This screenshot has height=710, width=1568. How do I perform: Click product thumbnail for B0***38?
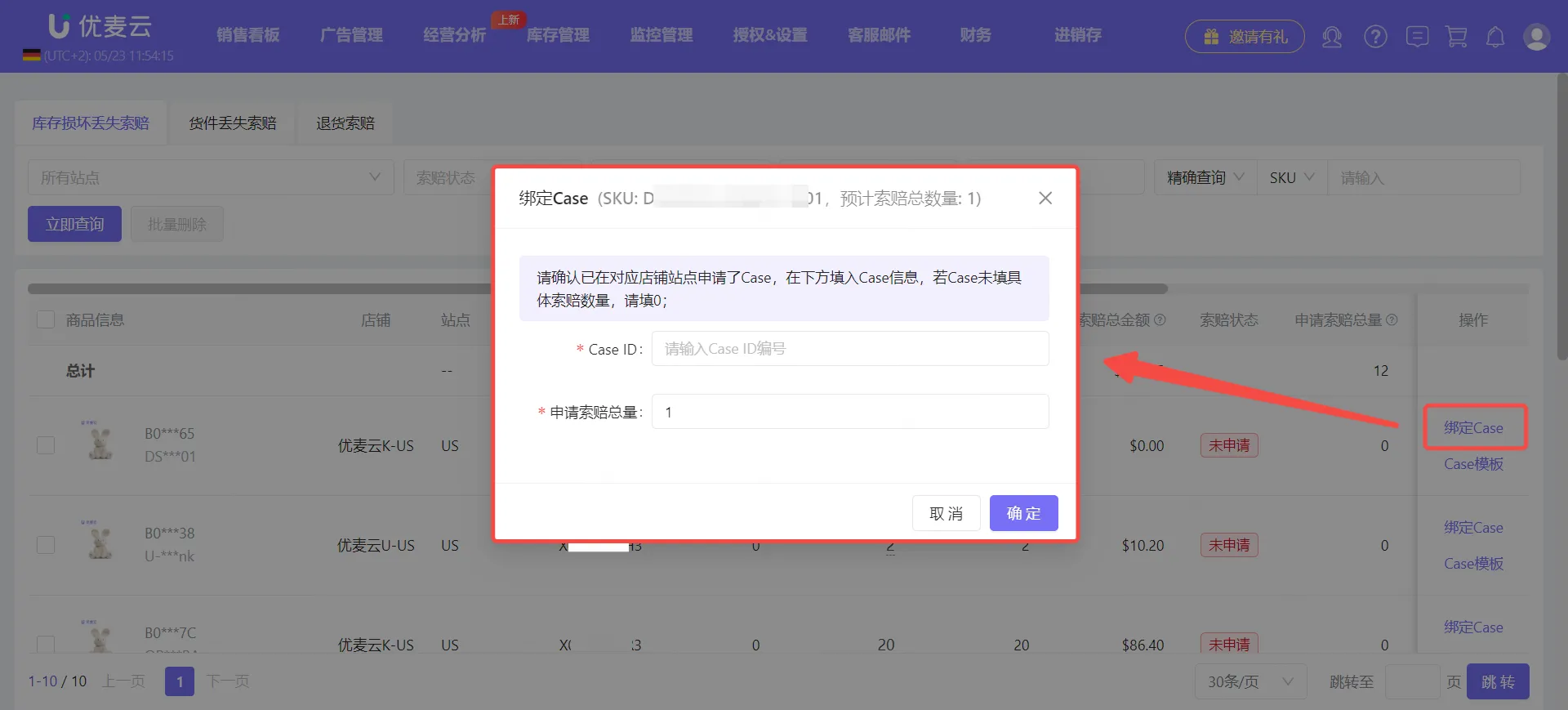[100, 542]
